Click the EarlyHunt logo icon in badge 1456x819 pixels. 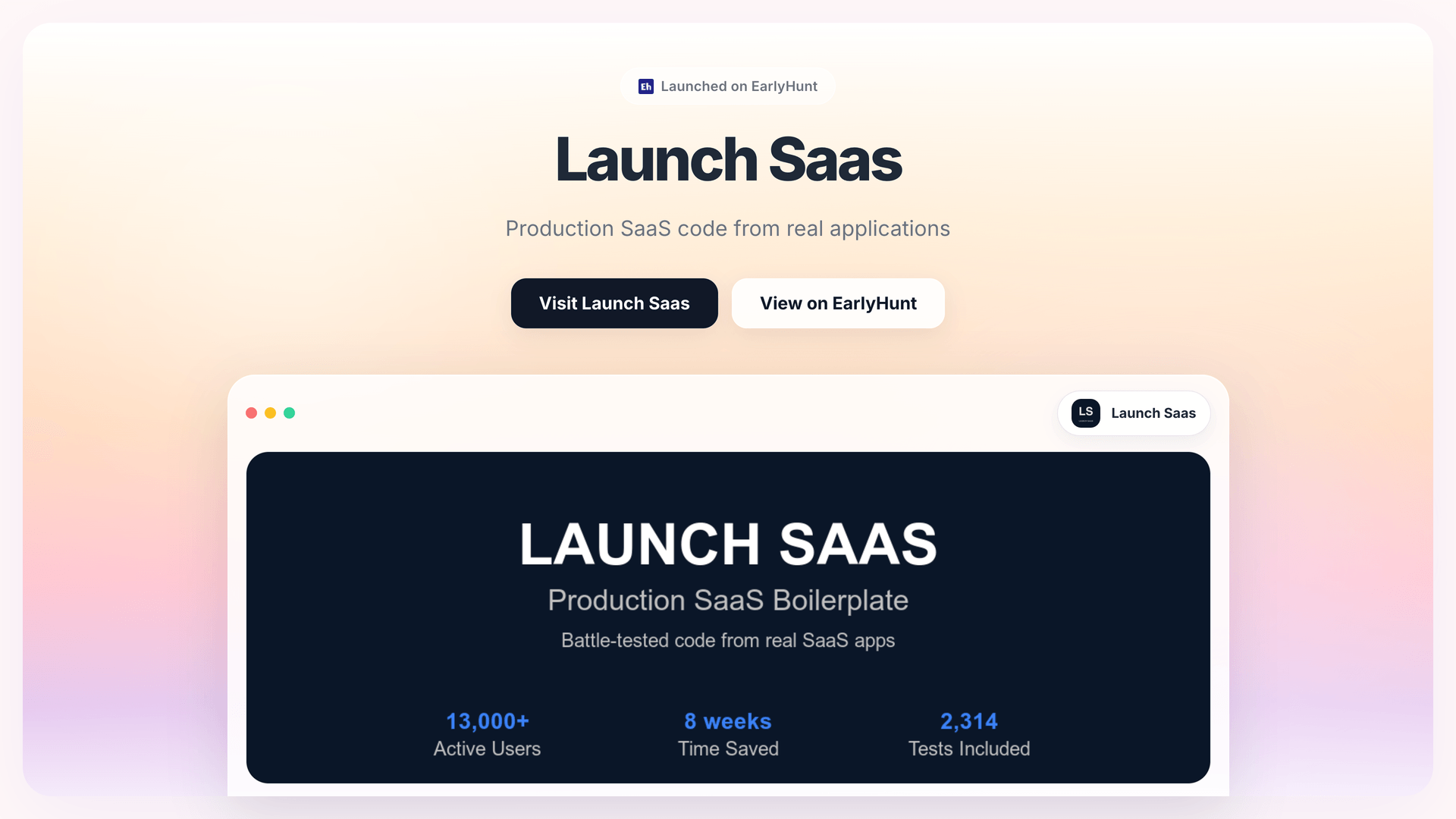coord(646,86)
